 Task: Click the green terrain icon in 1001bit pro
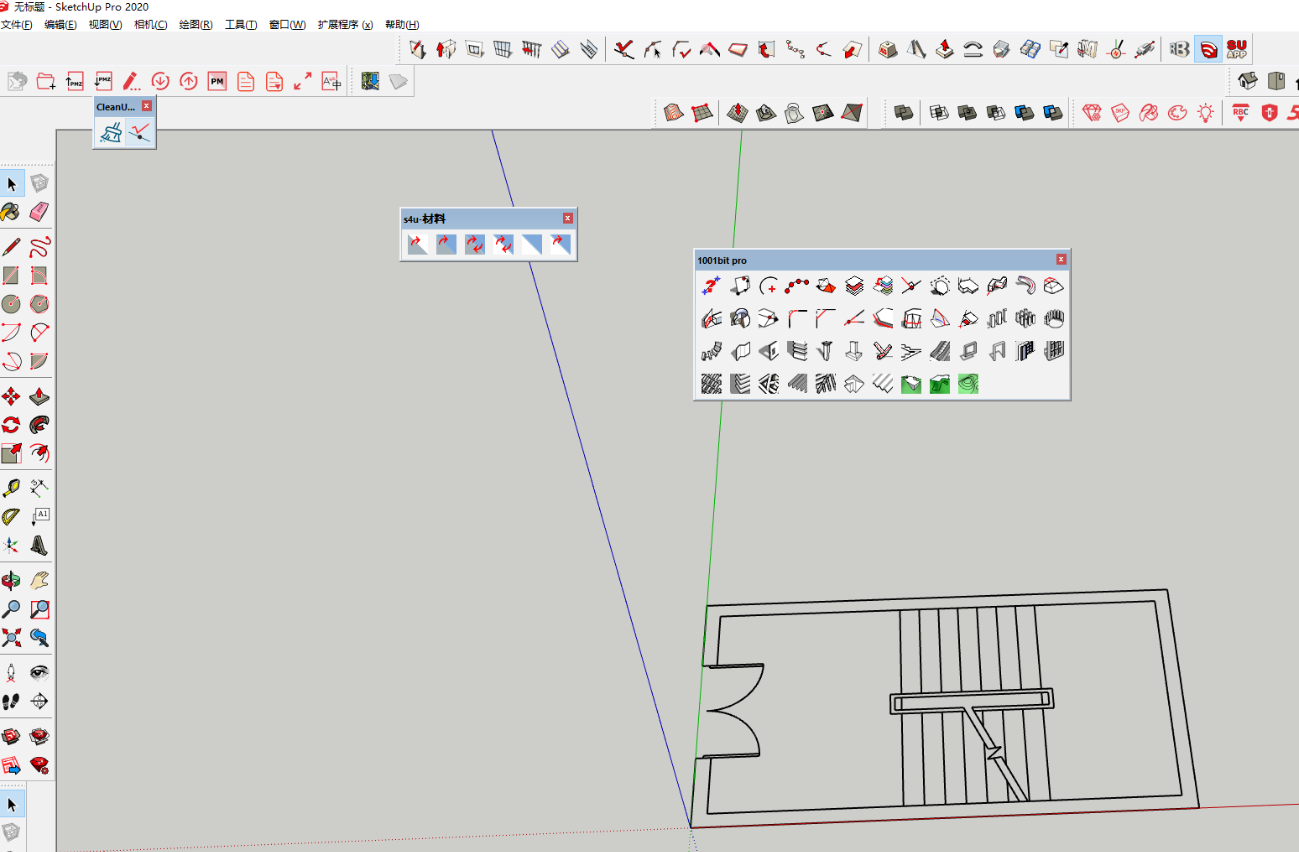pyautogui.click(x=910, y=383)
